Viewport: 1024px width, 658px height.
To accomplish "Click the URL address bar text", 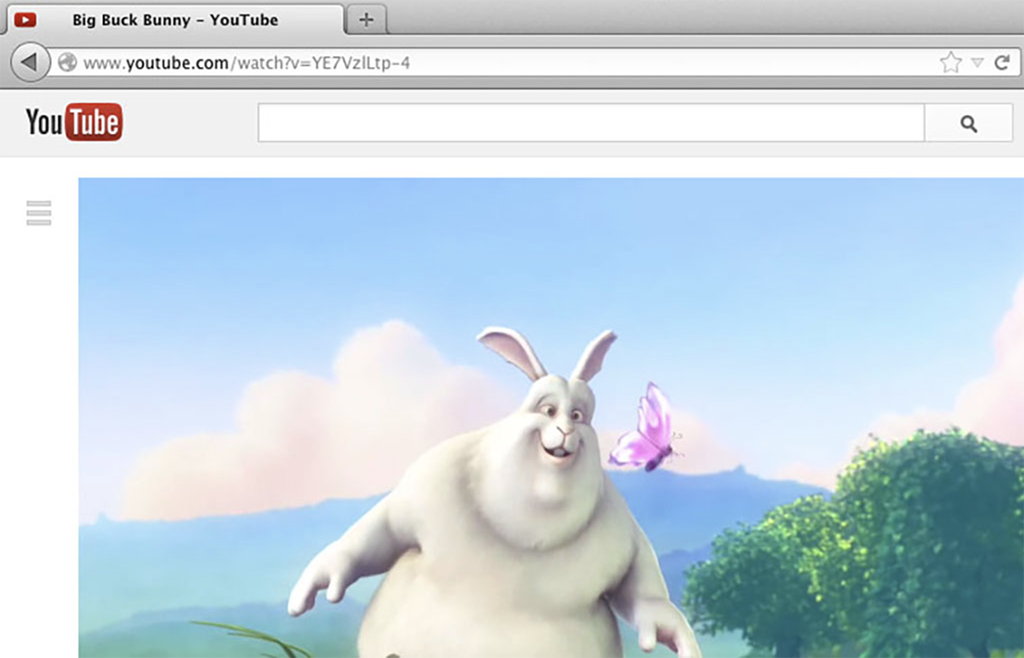I will (x=247, y=63).
